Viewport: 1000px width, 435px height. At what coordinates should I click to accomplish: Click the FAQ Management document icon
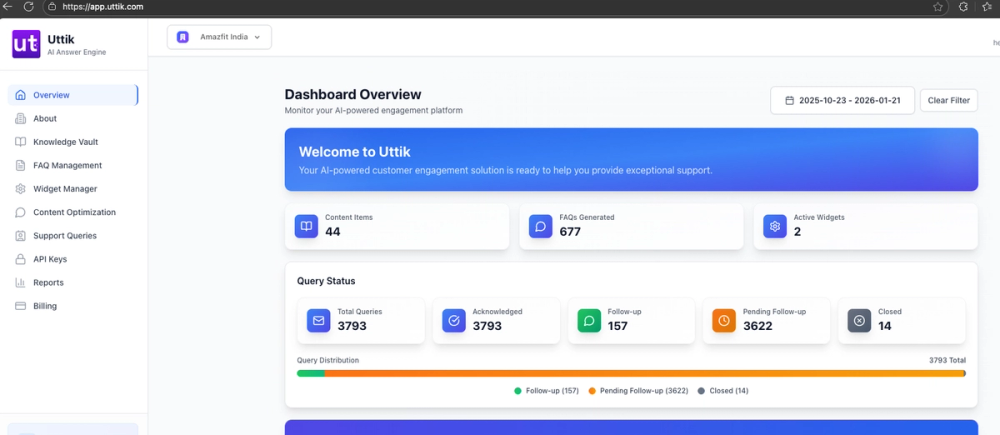click(20, 165)
